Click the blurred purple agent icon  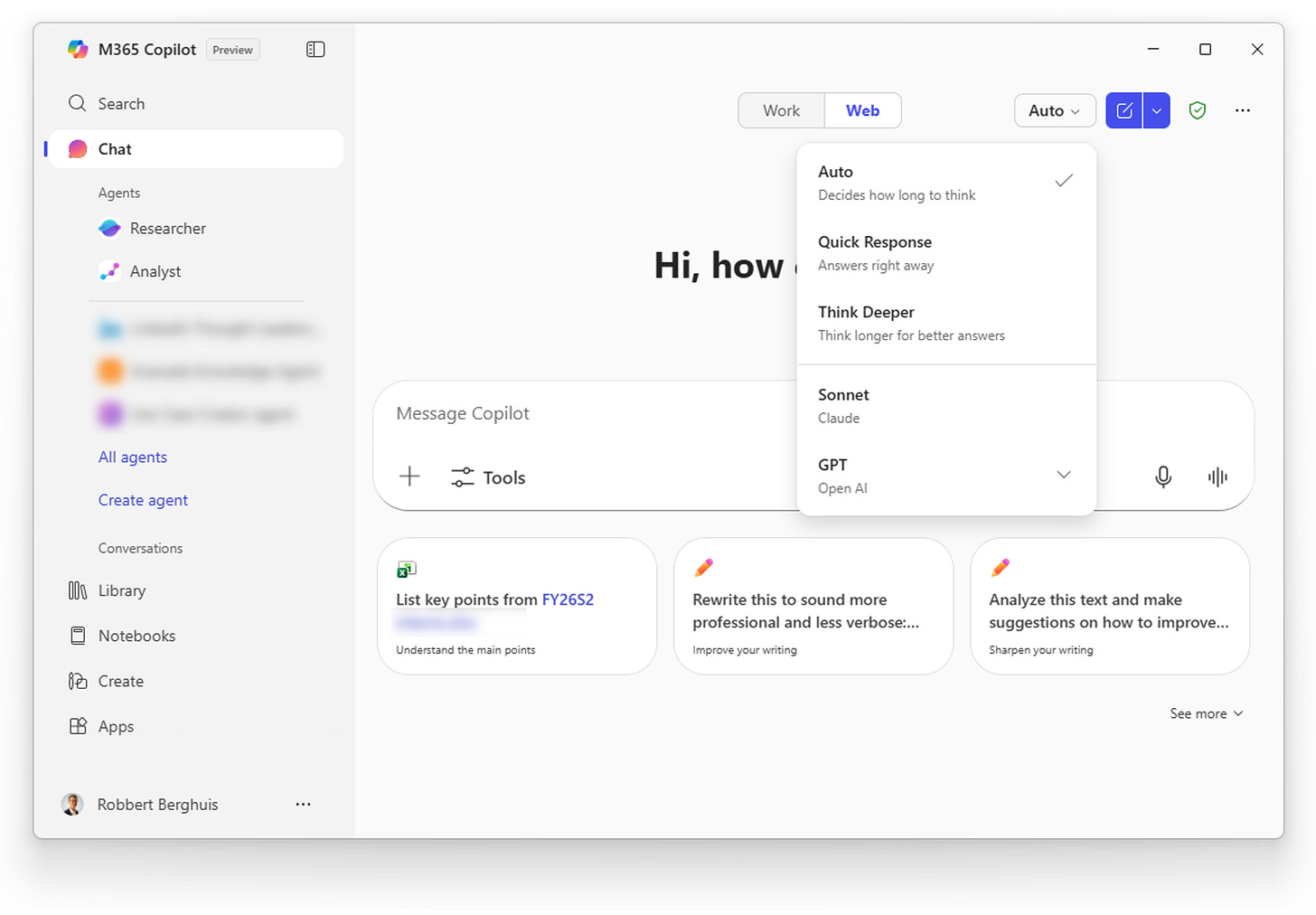pos(110,414)
